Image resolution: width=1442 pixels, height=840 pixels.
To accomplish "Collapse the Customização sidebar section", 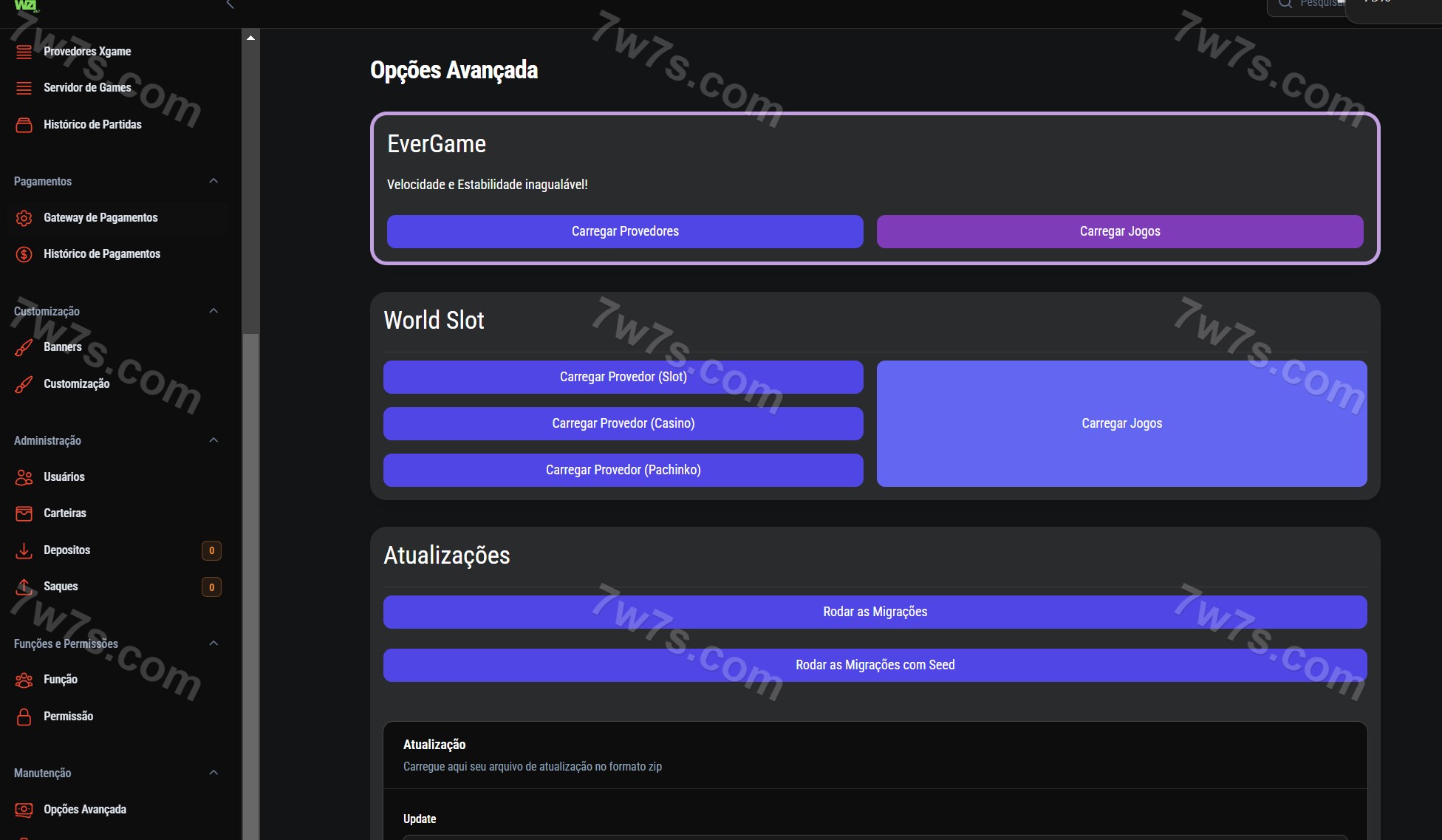I will (213, 311).
